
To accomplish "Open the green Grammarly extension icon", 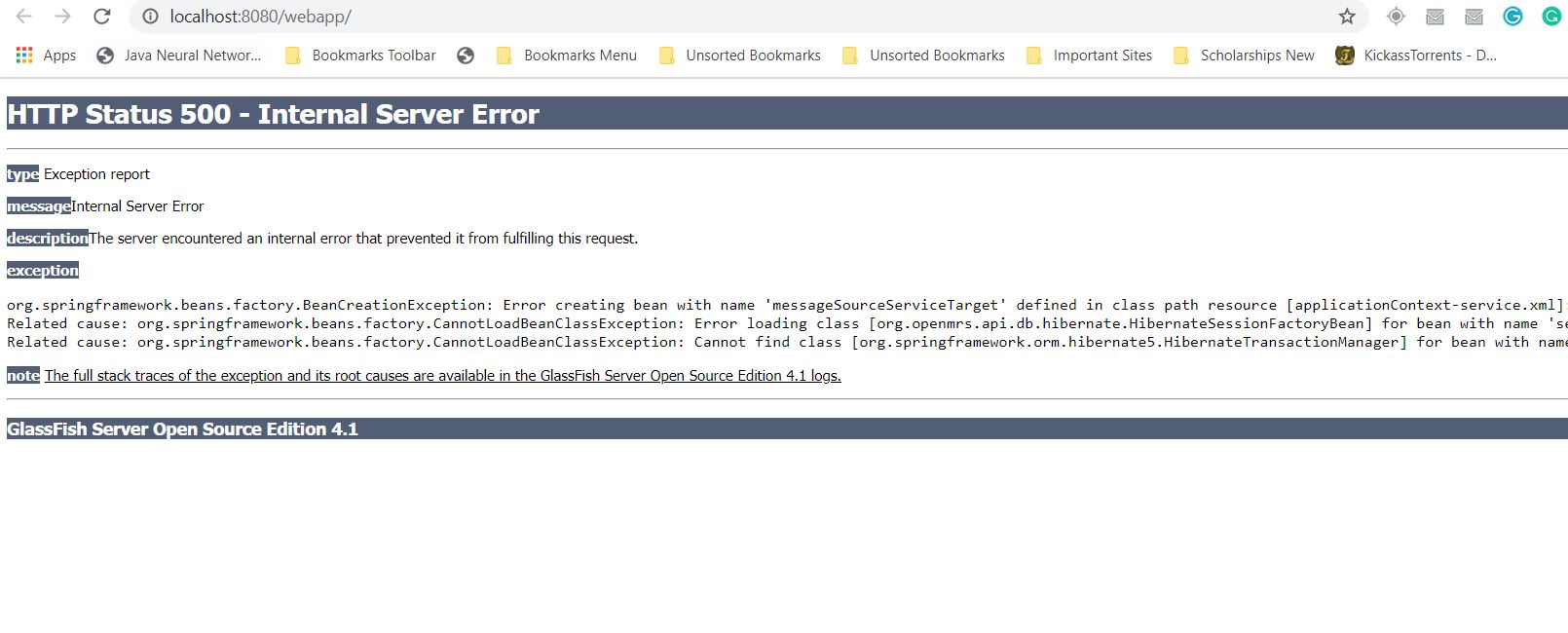I will pyautogui.click(x=1551, y=16).
